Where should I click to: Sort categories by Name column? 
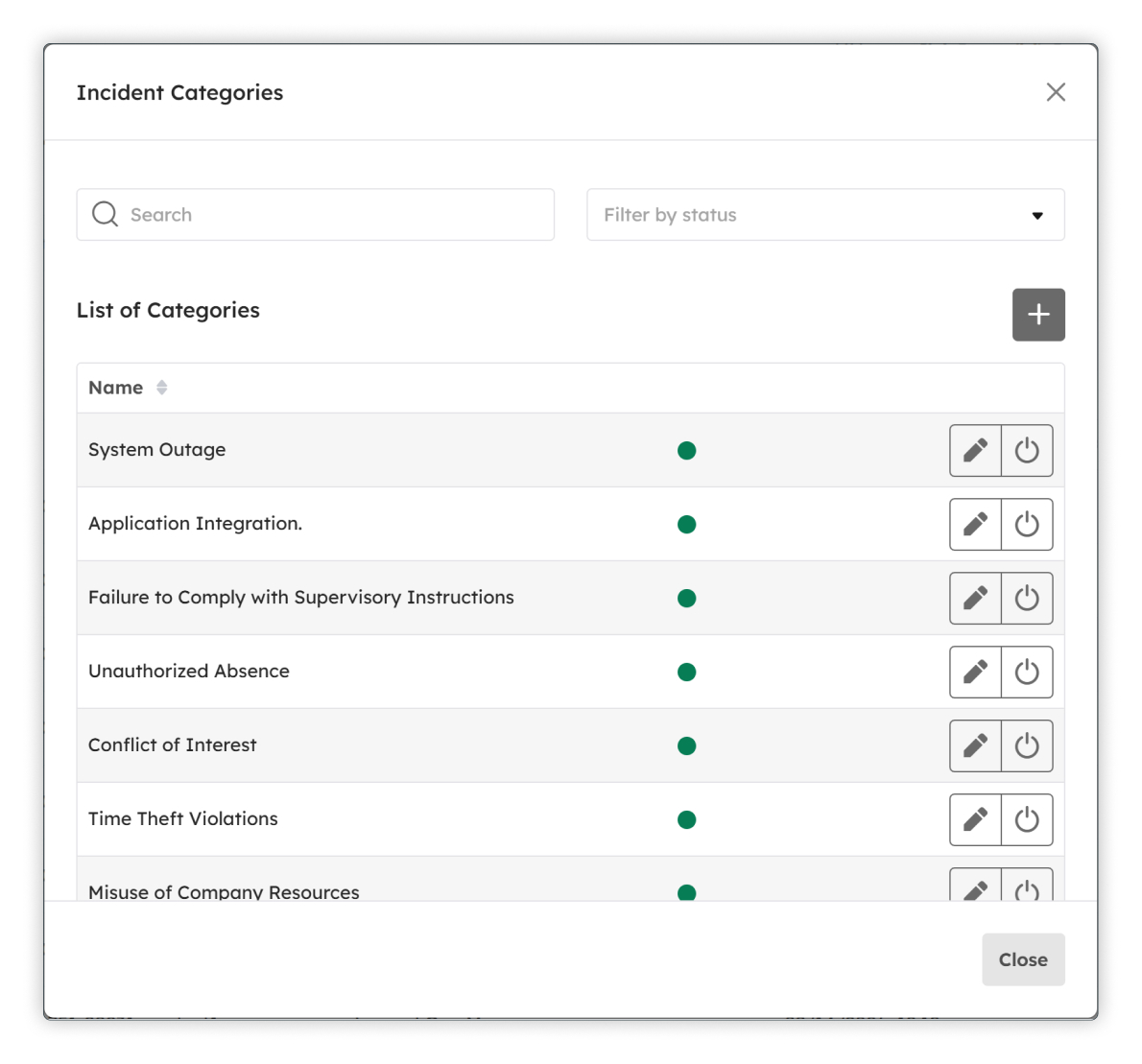click(x=161, y=388)
